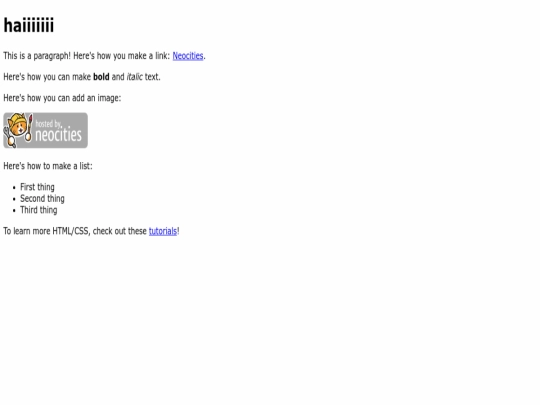540x405 pixels.
Task: Click the bold word 'bold'
Action: (101, 77)
